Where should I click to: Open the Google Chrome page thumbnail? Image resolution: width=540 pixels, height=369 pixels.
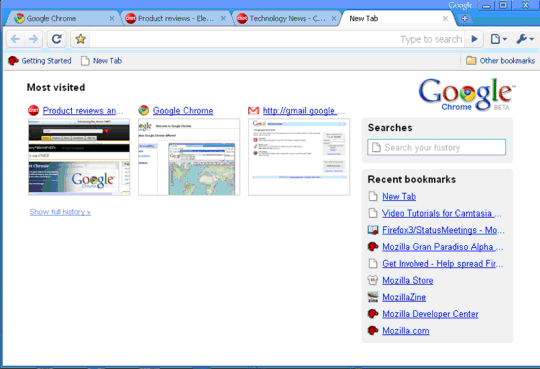(189, 157)
